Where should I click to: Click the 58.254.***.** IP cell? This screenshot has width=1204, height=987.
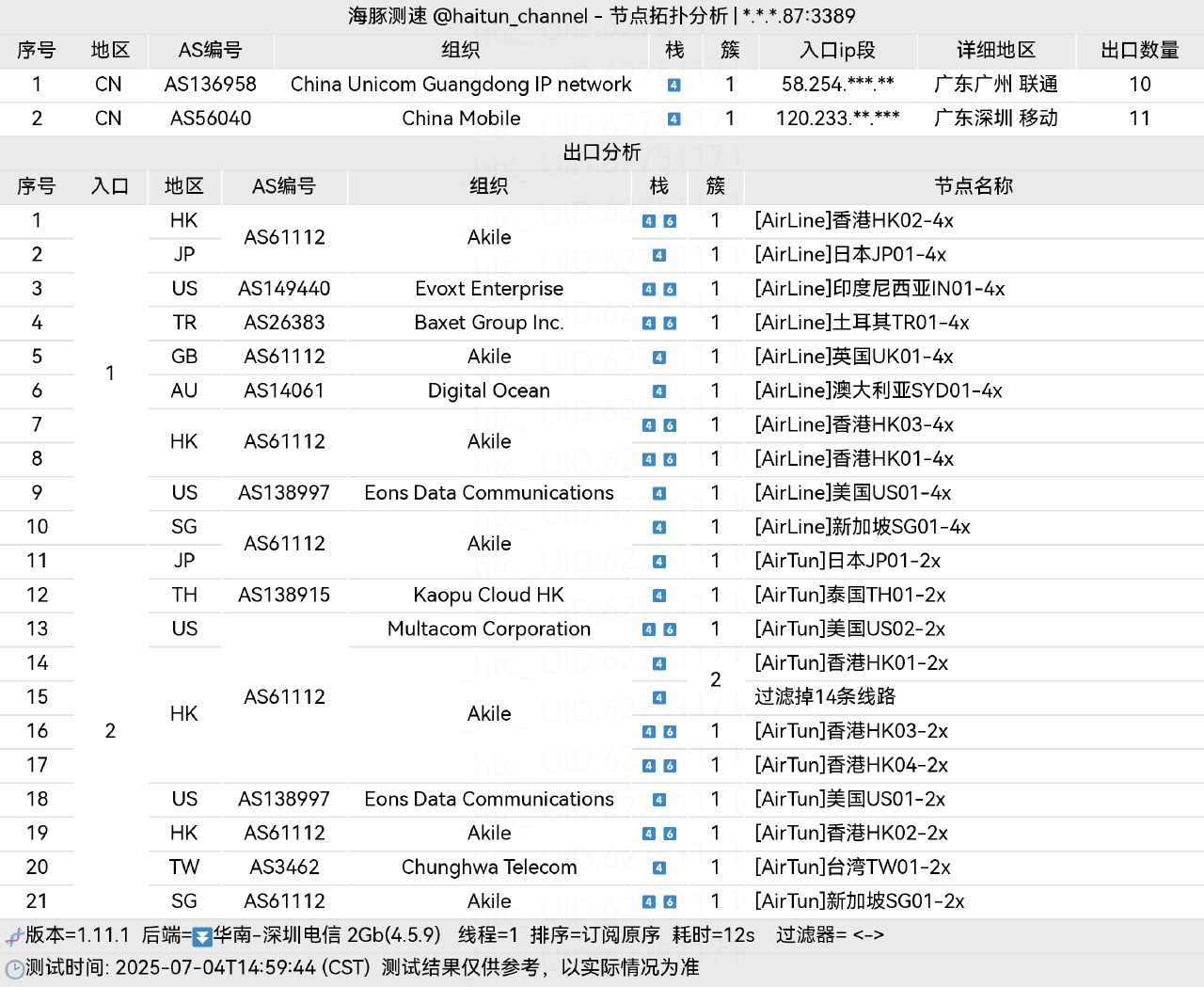837,85
